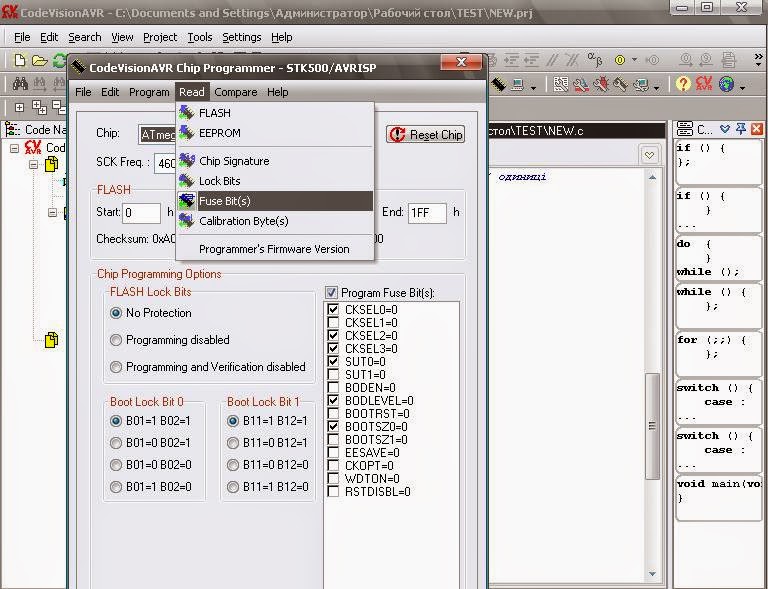768x589 pixels.
Task: Click the terminal computer icon in toolbar
Action: tap(517, 85)
